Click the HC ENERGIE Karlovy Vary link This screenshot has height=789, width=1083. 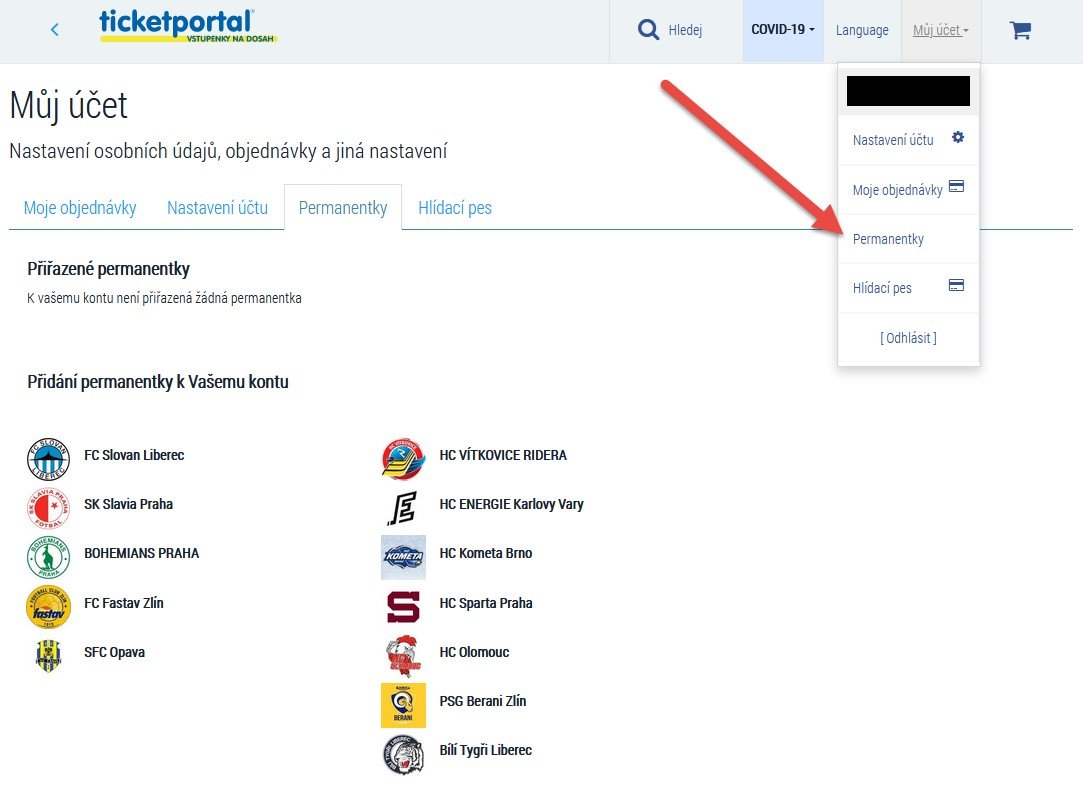[x=511, y=504]
